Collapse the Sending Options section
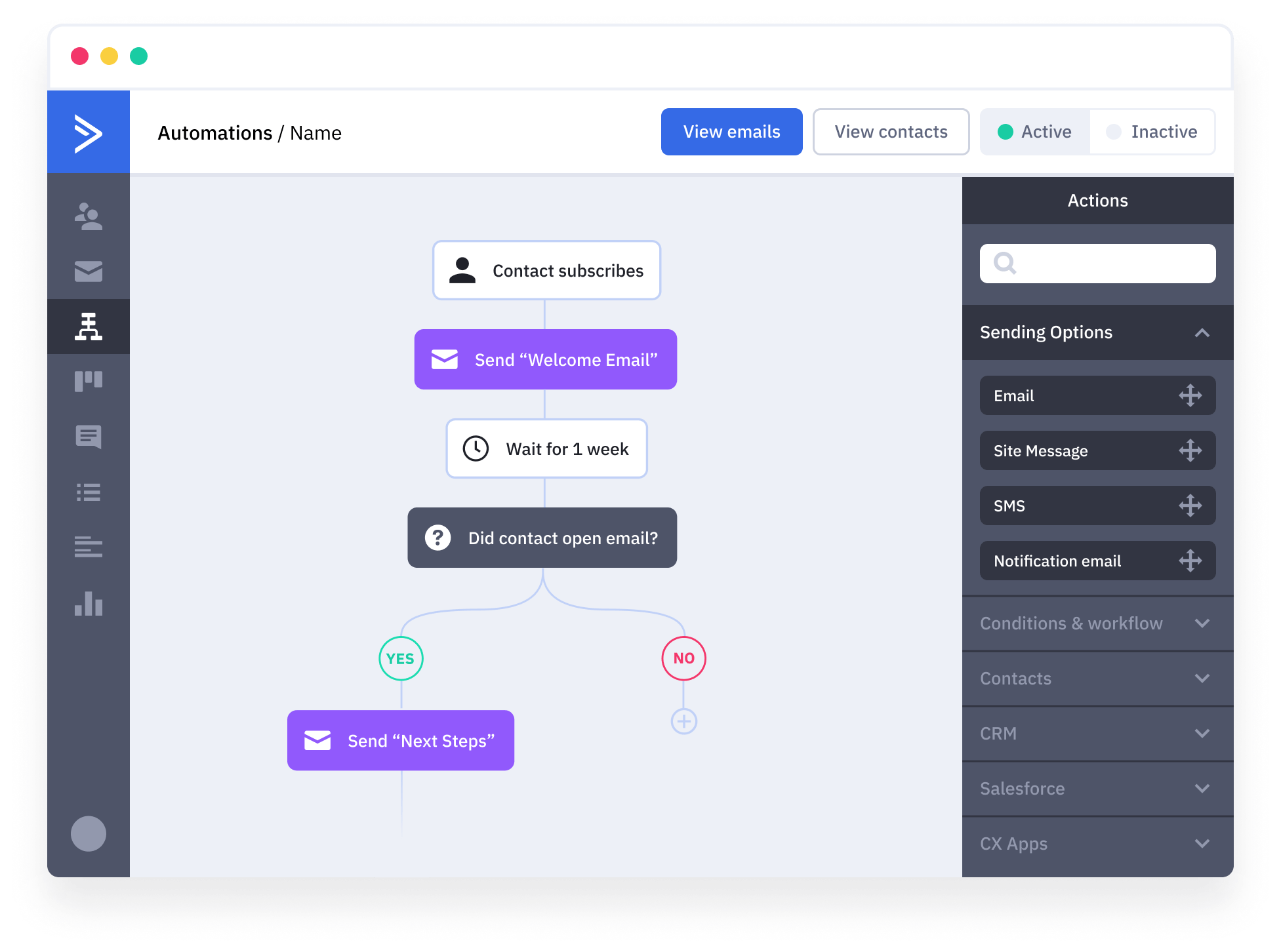This screenshot has height=952, width=1281. pyautogui.click(x=1098, y=332)
